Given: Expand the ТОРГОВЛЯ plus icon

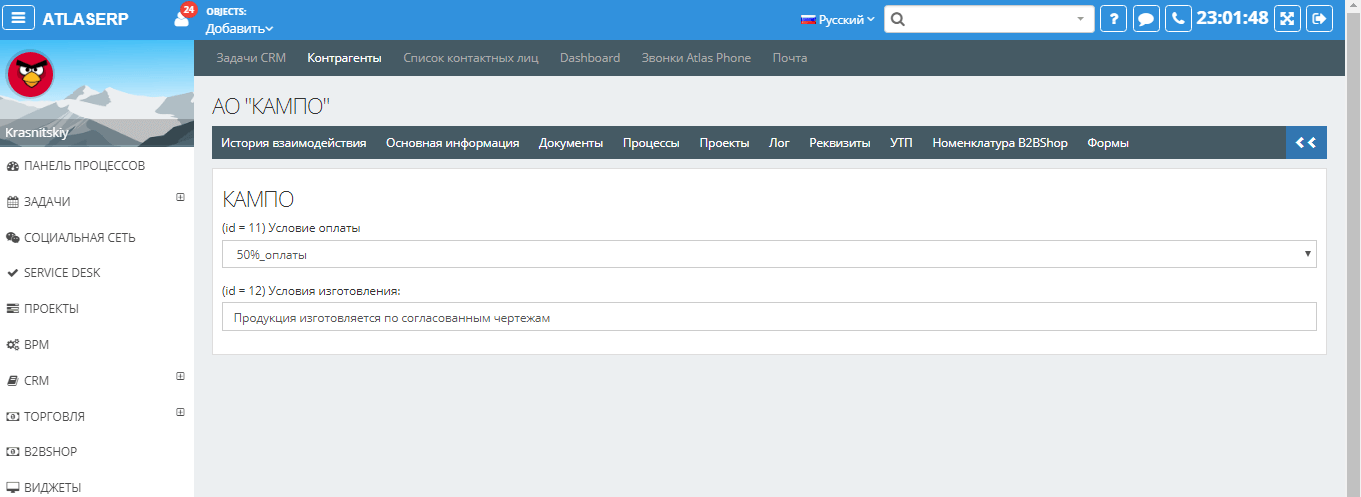Looking at the screenshot, I should pyautogui.click(x=181, y=412).
